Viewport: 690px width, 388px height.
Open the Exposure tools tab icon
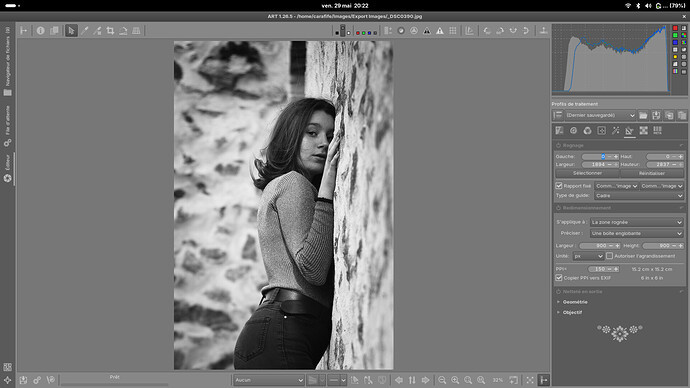[x=559, y=130]
